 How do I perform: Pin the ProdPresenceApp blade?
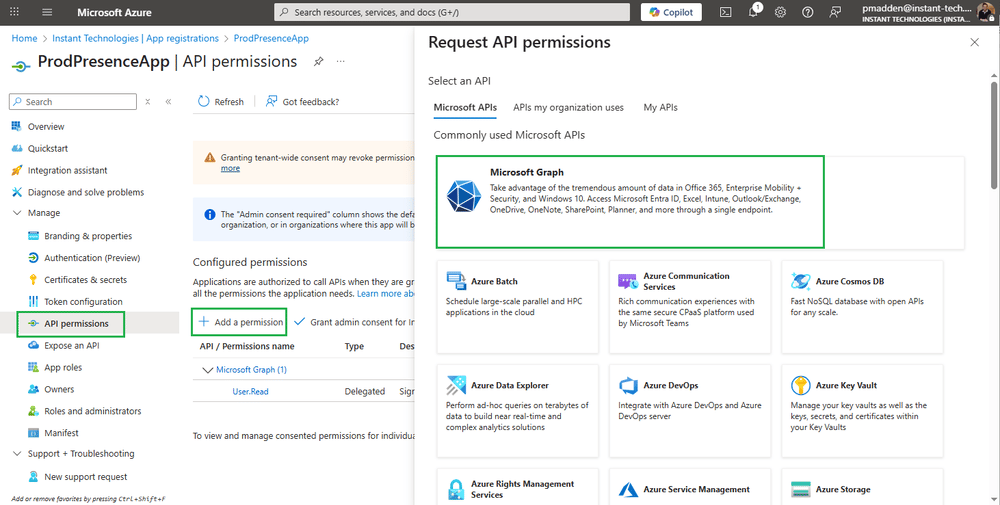pyautogui.click(x=318, y=62)
